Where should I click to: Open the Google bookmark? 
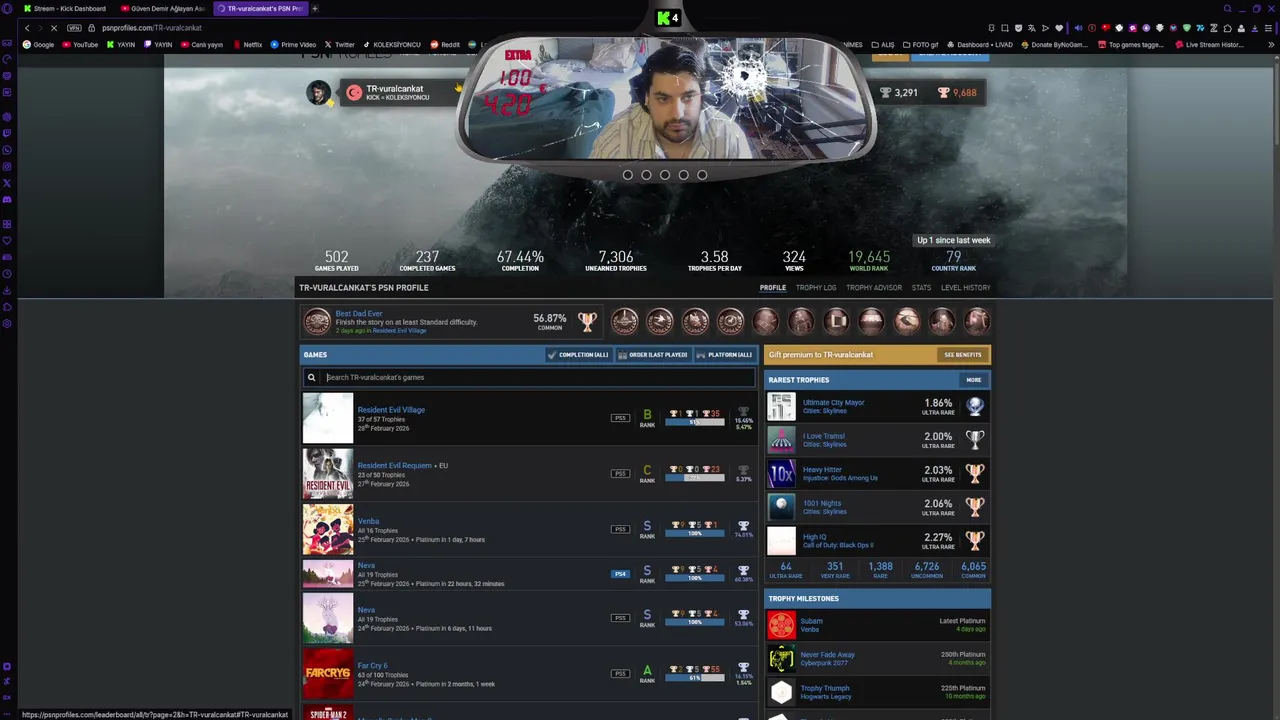[x=38, y=45]
